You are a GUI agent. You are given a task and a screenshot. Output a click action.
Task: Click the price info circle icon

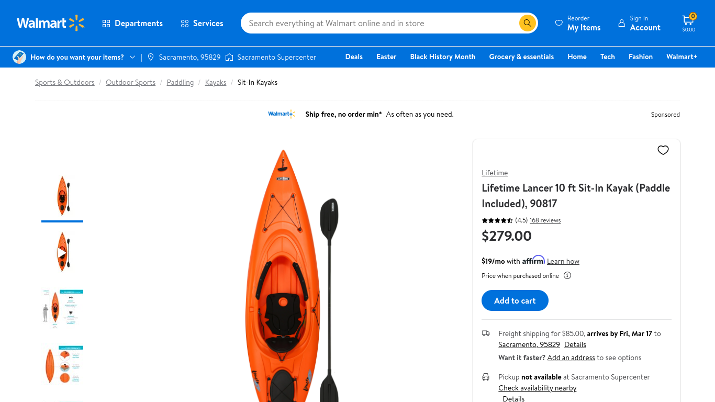[x=567, y=275]
